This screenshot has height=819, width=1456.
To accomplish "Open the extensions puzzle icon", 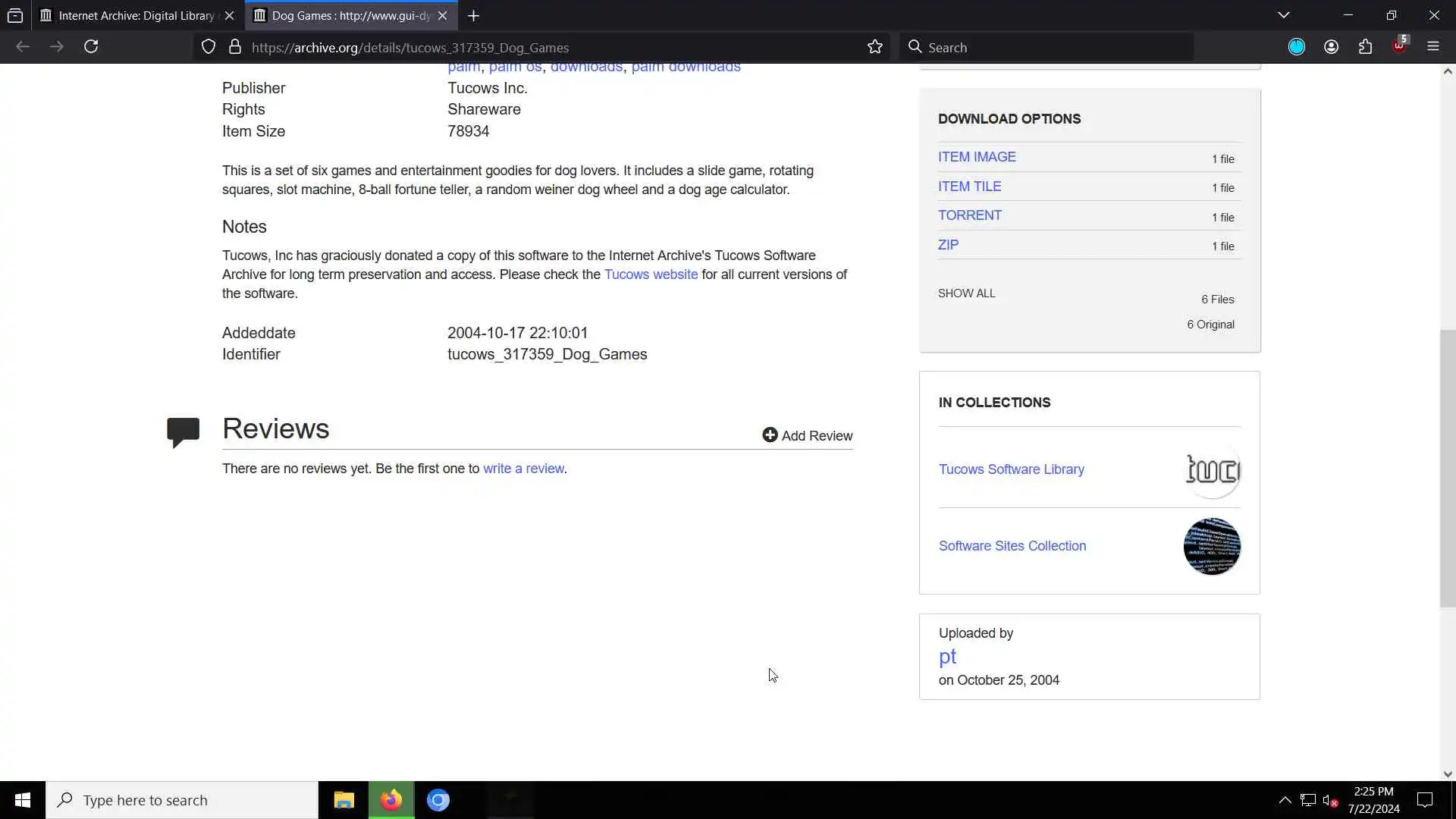I will (1365, 47).
